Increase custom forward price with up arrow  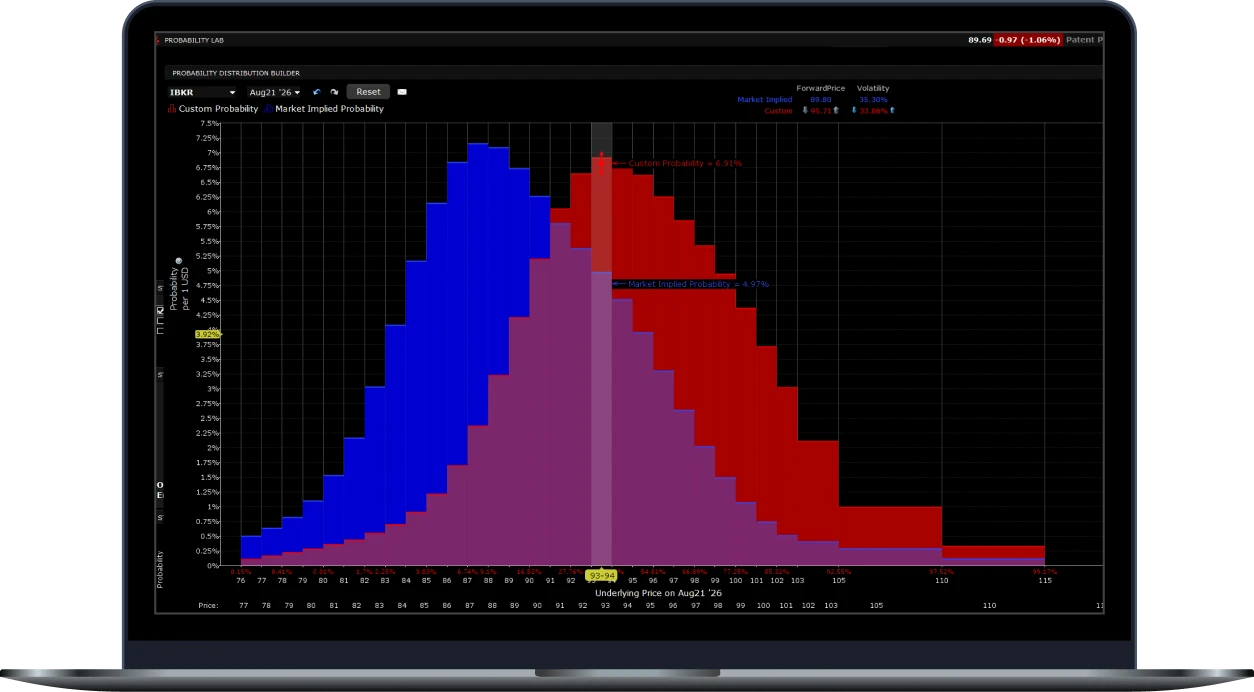[x=836, y=110]
